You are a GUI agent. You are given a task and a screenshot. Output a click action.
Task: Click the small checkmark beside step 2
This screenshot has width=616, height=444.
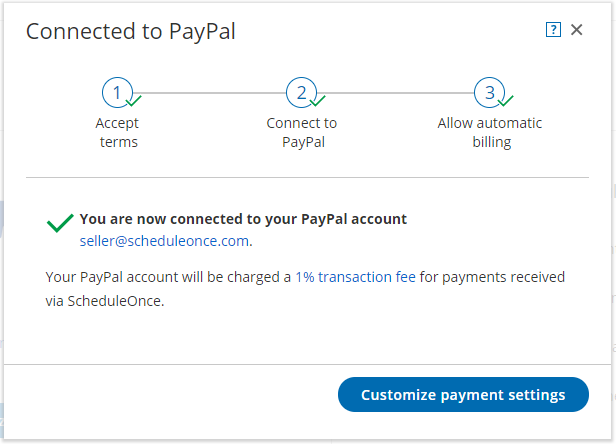pos(318,101)
